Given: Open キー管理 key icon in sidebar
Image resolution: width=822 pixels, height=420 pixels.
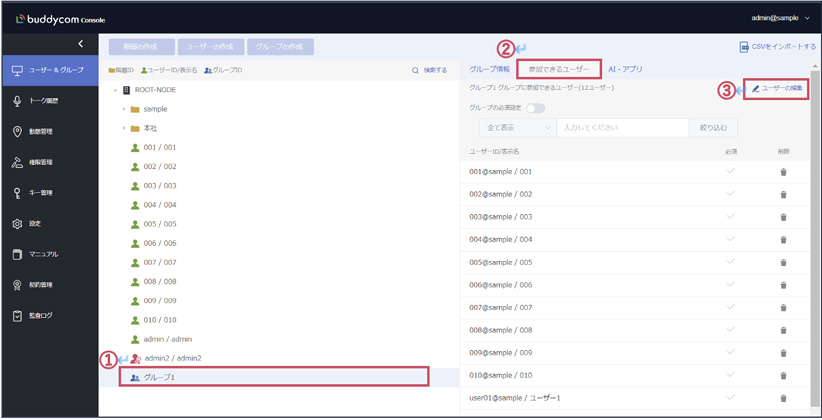Looking at the screenshot, I should click(17, 193).
